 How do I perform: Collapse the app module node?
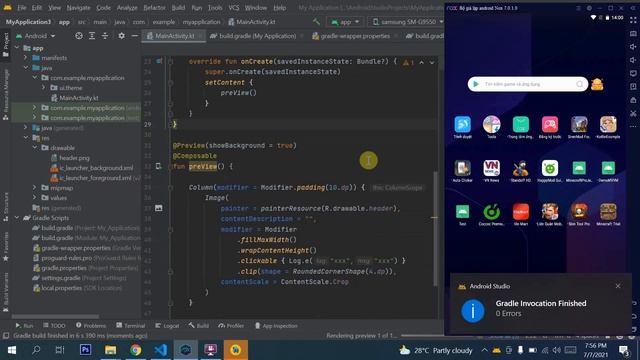[17, 48]
